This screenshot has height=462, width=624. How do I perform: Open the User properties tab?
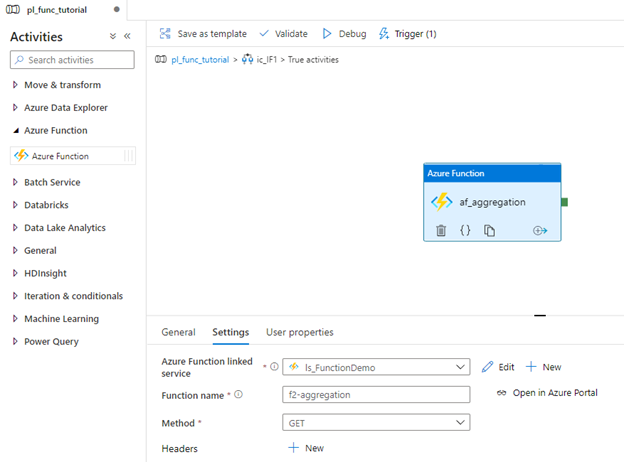(299, 332)
